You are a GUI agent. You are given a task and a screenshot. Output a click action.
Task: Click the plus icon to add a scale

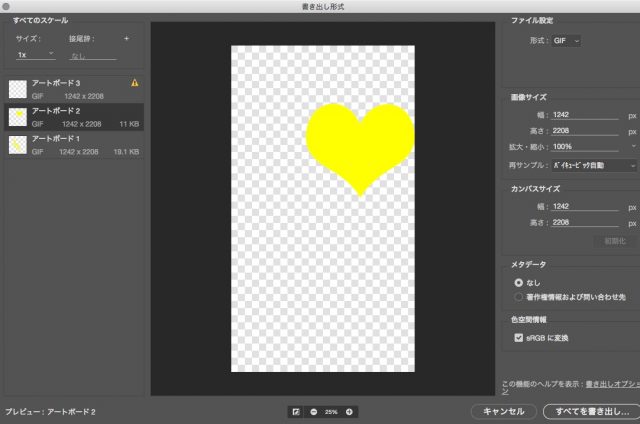(x=126, y=38)
